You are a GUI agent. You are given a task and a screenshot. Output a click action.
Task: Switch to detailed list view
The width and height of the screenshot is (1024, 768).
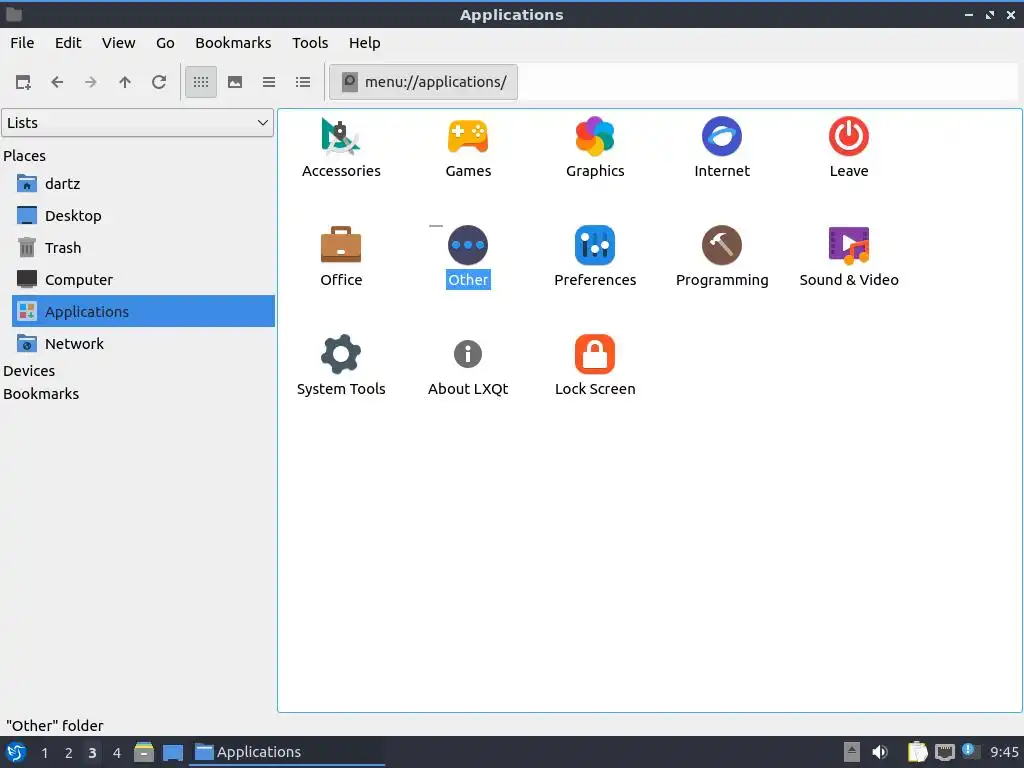click(x=303, y=82)
